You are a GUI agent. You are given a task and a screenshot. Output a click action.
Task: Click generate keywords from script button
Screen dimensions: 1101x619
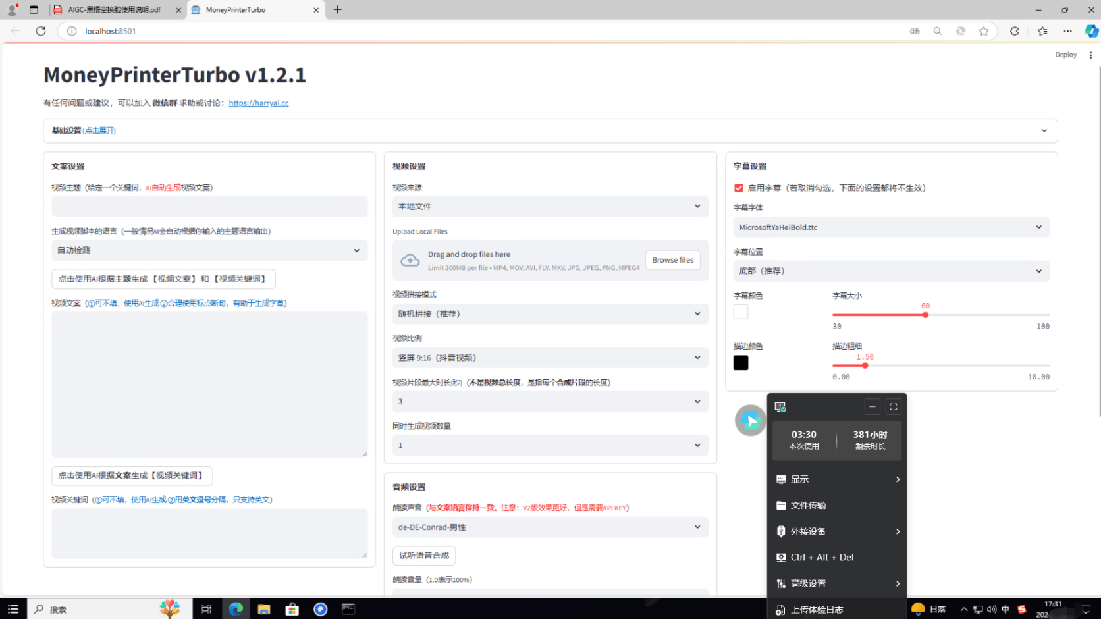coord(132,476)
